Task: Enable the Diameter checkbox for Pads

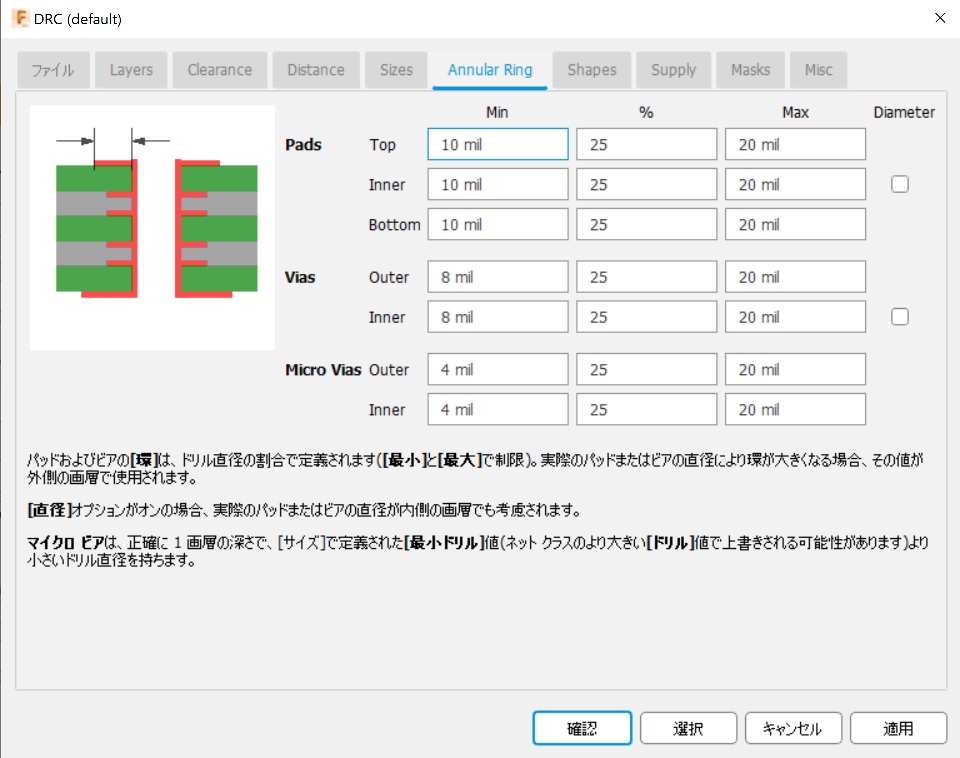Action: tap(899, 184)
